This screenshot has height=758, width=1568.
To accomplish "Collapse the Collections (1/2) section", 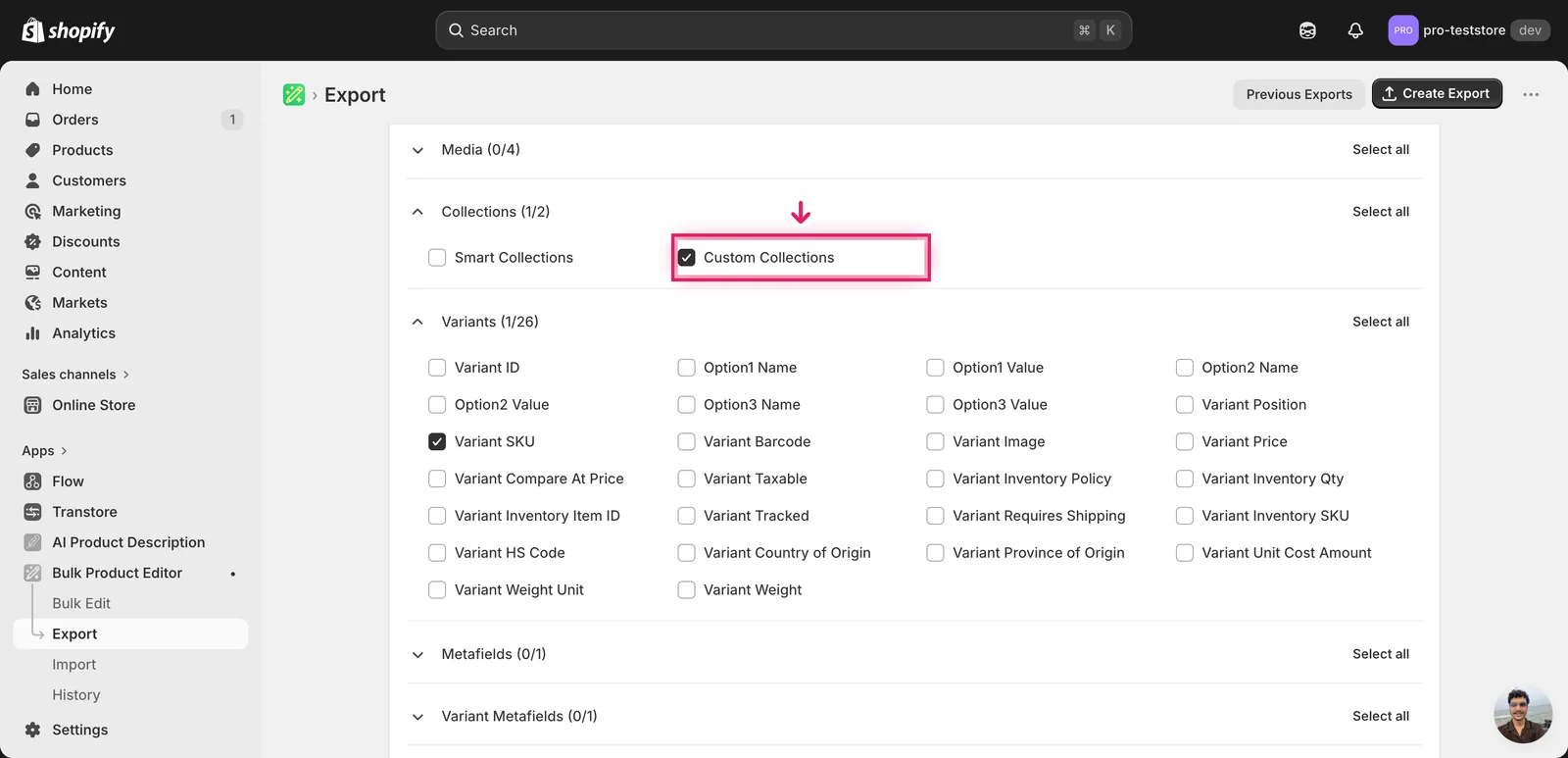I will (417, 212).
